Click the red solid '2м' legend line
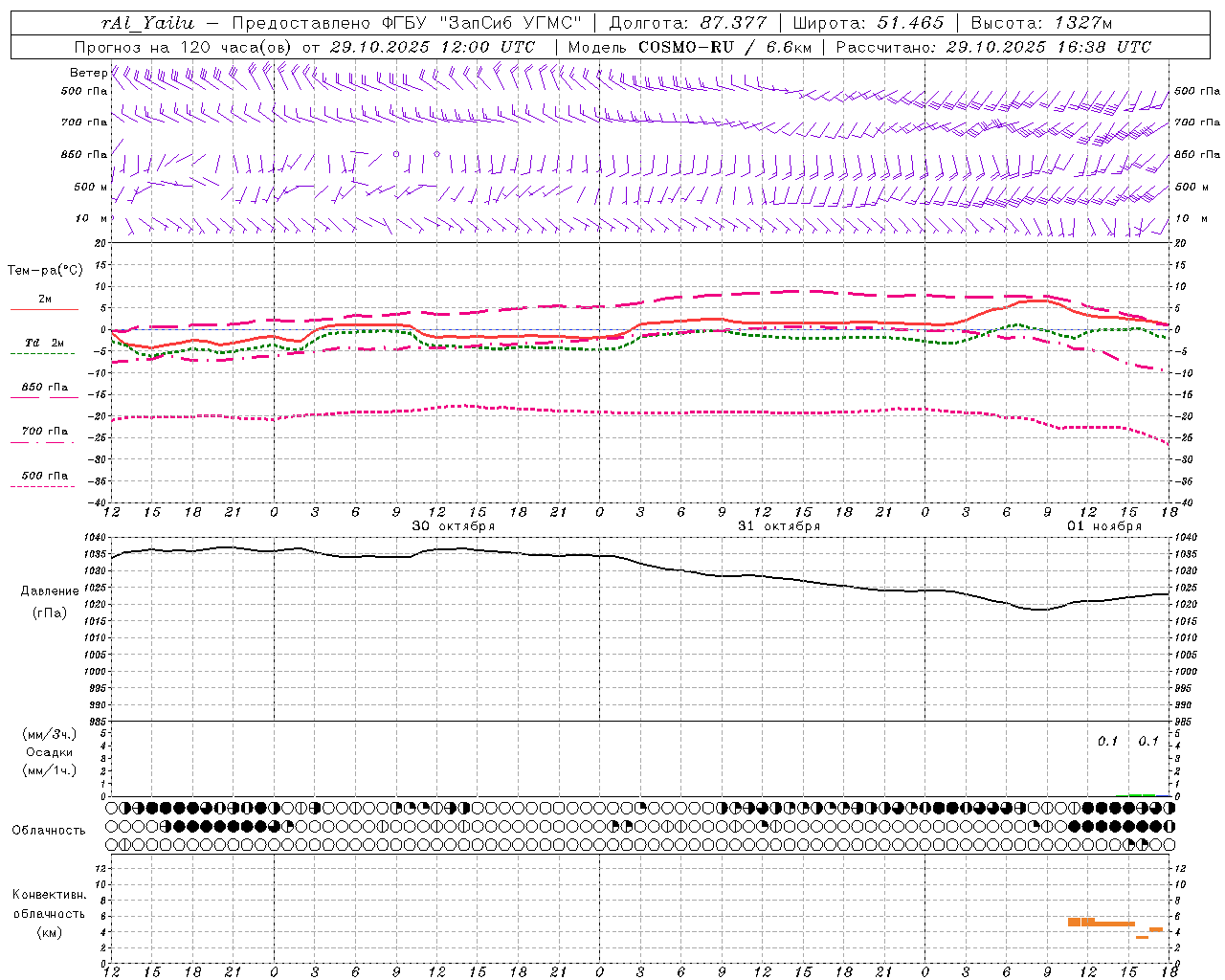The width and height of the screenshot is (1225, 980). (x=44, y=309)
